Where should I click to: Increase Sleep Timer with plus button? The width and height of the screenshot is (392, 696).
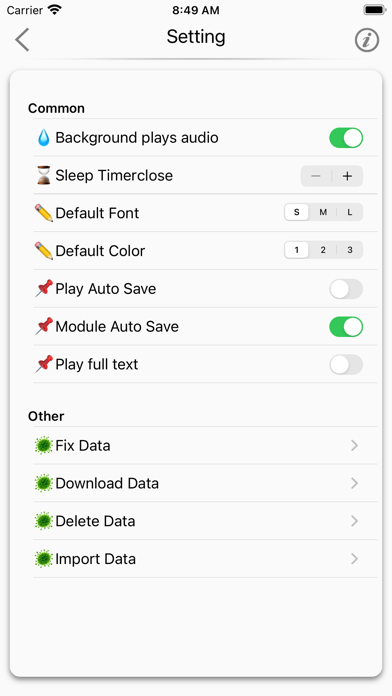pyautogui.click(x=347, y=176)
